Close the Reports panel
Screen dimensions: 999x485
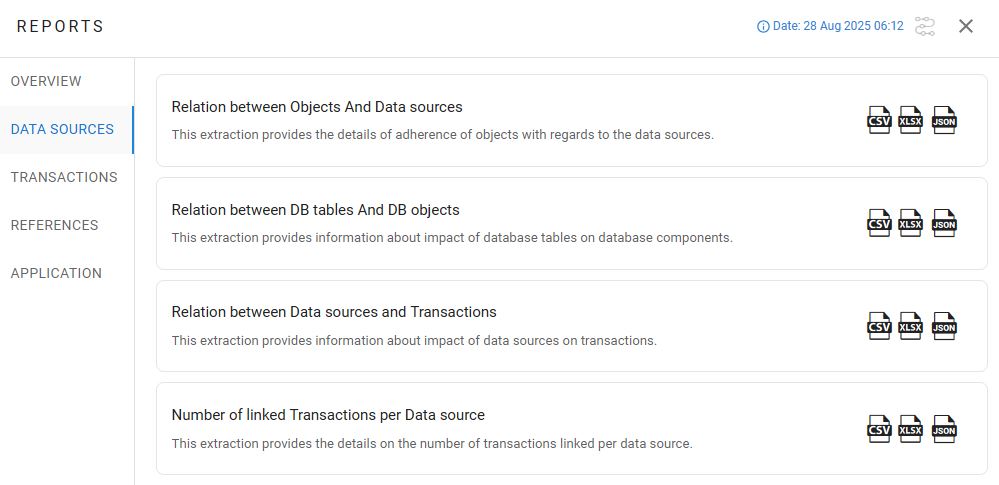click(x=966, y=26)
